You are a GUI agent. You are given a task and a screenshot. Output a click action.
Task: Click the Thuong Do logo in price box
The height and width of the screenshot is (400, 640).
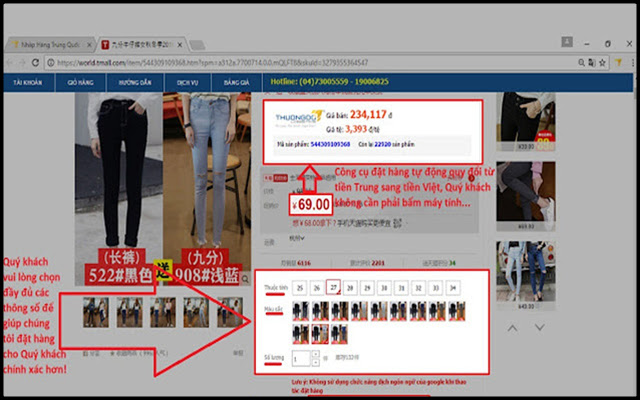tap(300, 118)
